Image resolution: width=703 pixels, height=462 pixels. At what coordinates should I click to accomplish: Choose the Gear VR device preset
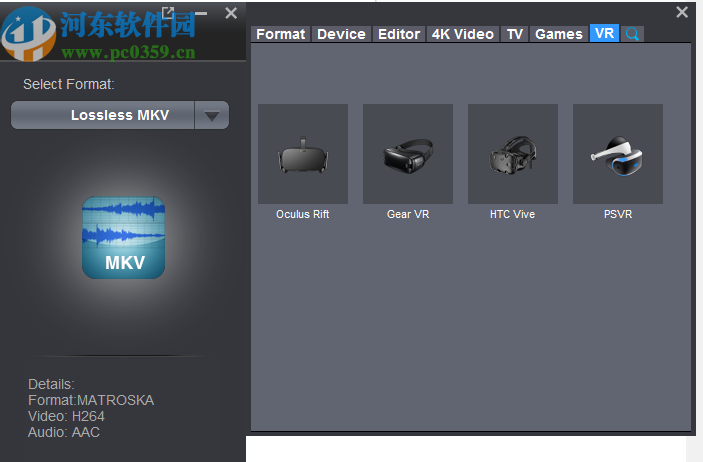[x=408, y=154]
